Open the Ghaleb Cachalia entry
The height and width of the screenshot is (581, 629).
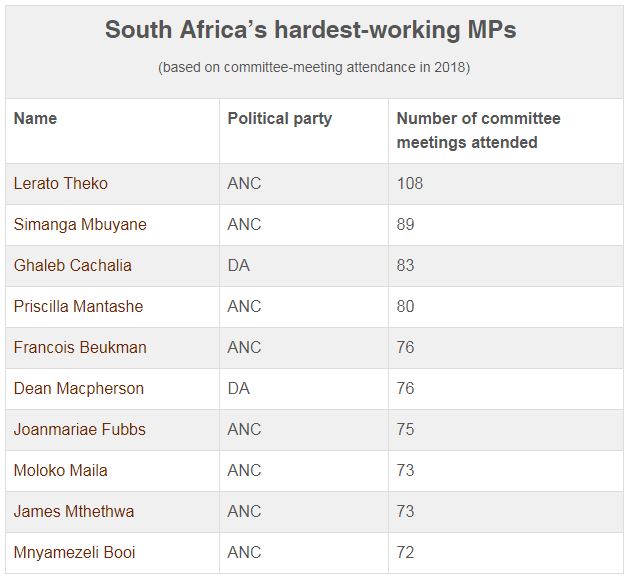[73, 265]
